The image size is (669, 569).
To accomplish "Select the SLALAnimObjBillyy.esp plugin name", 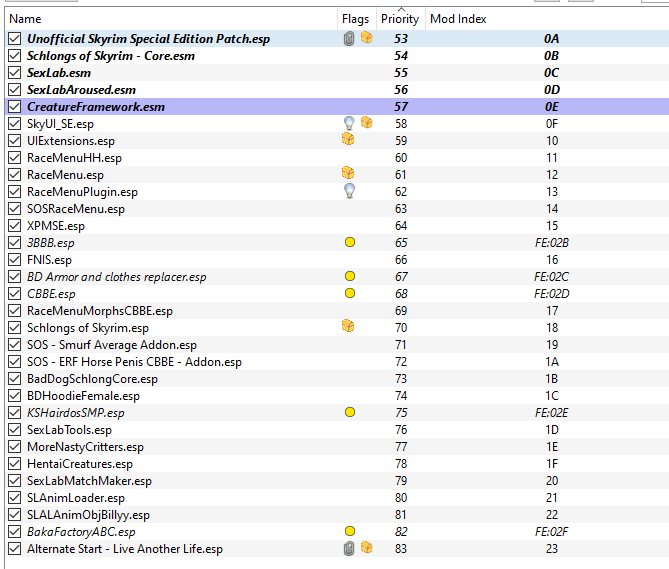I will click(x=88, y=515).
